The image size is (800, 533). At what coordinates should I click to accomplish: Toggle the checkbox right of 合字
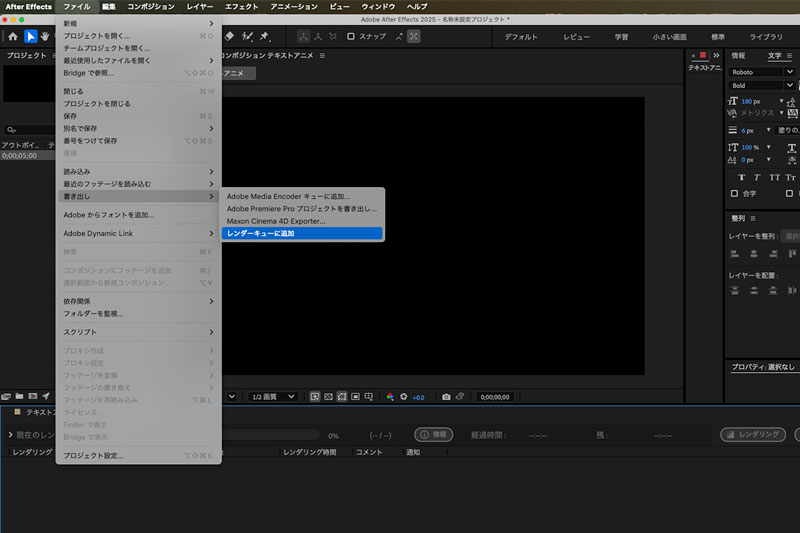[789, 193]
